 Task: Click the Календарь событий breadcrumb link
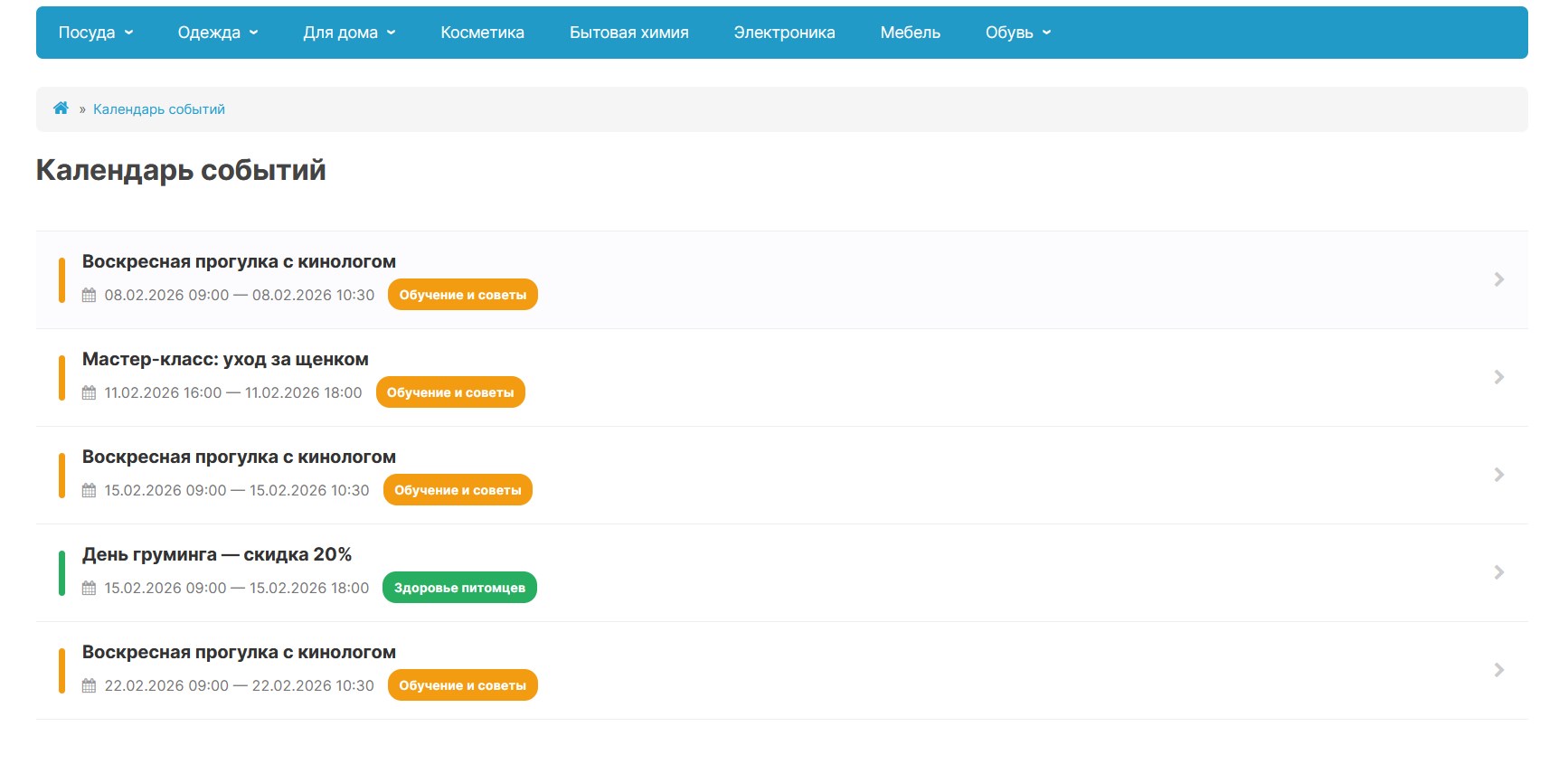pos(159,109)
